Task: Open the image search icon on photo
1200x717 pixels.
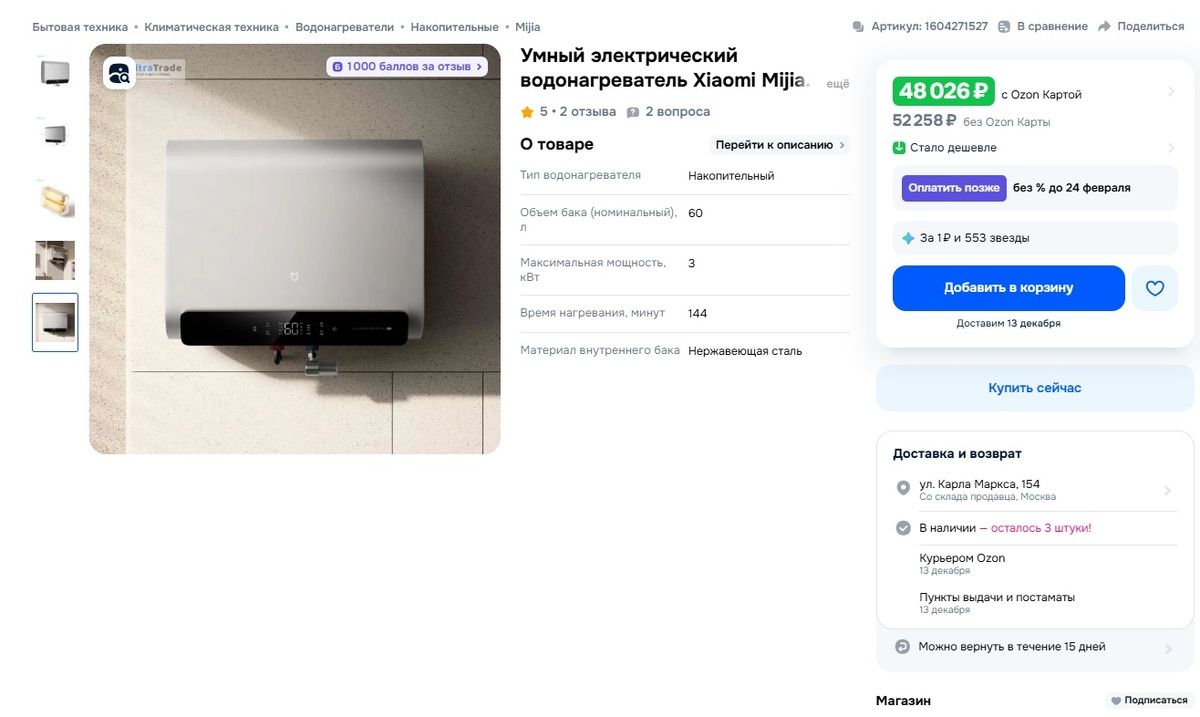Action: point(120,73)
